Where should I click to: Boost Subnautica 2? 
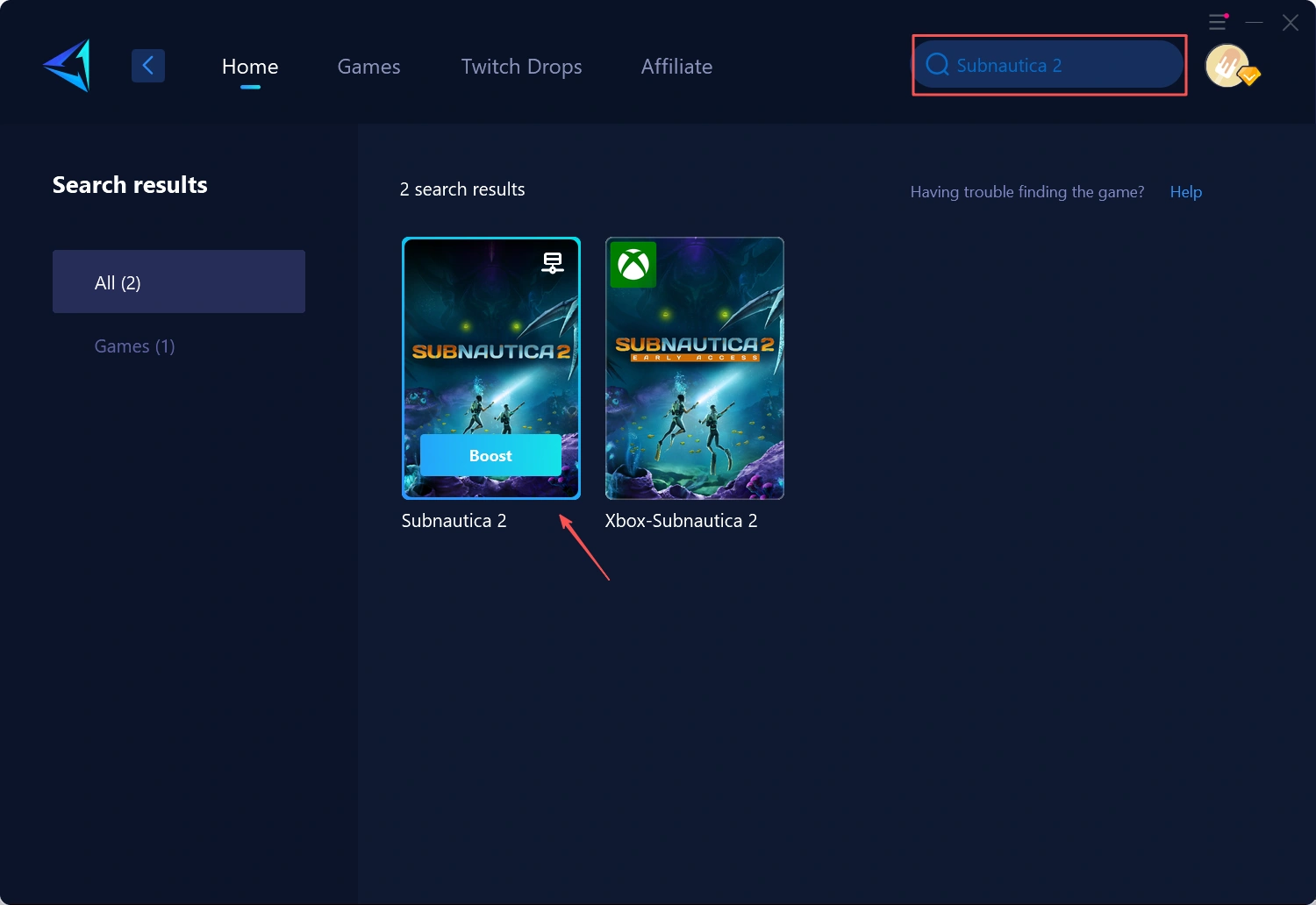[490, 455]
